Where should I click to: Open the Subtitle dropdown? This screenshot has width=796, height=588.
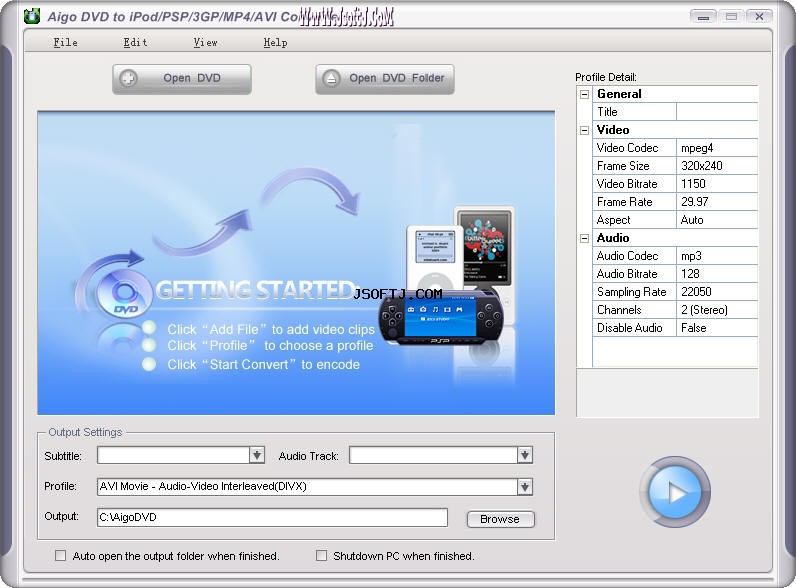[x=257, y=455]
